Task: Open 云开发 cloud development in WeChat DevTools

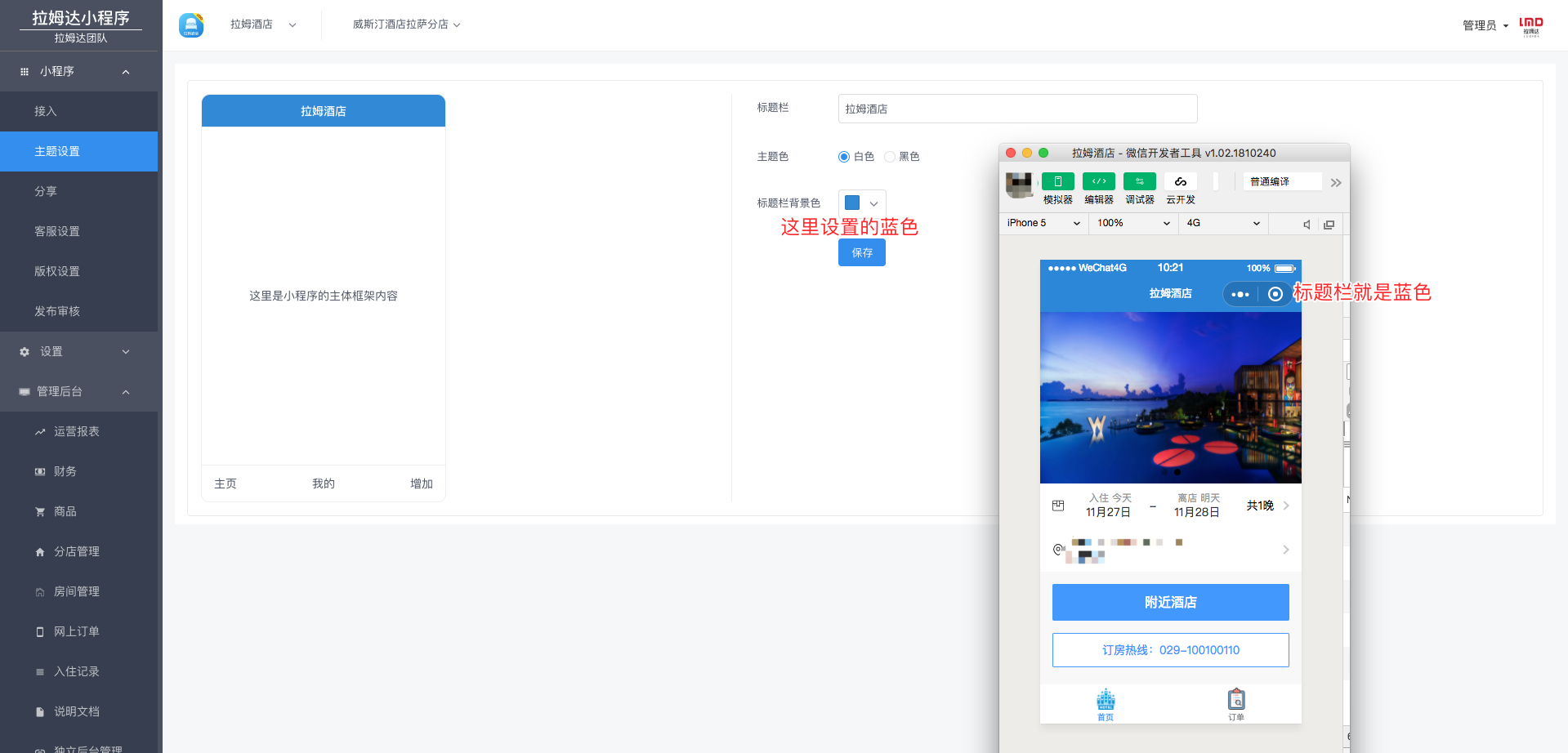Action: 1180,181
